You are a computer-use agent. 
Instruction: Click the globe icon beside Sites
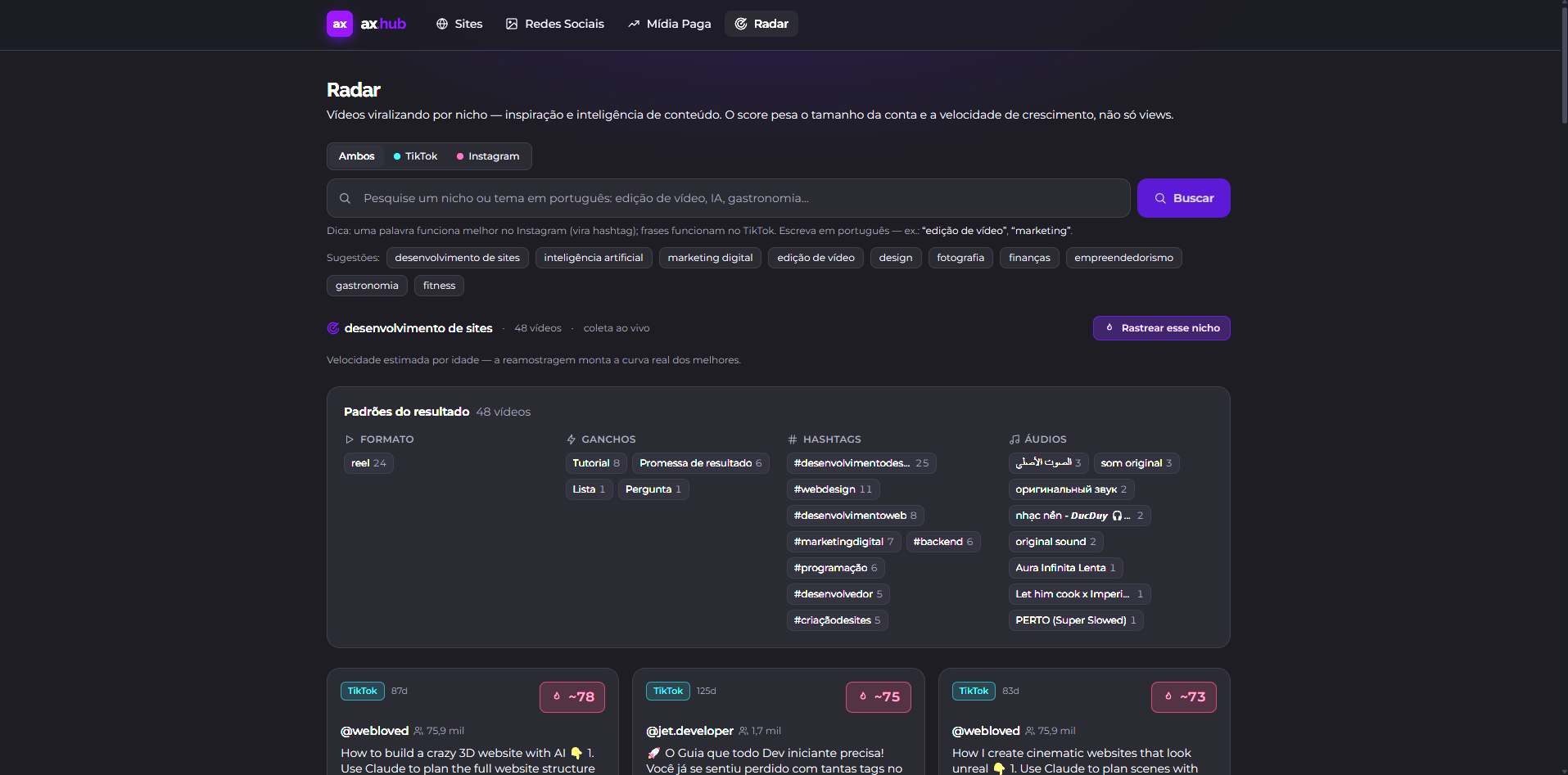point(442,24)
